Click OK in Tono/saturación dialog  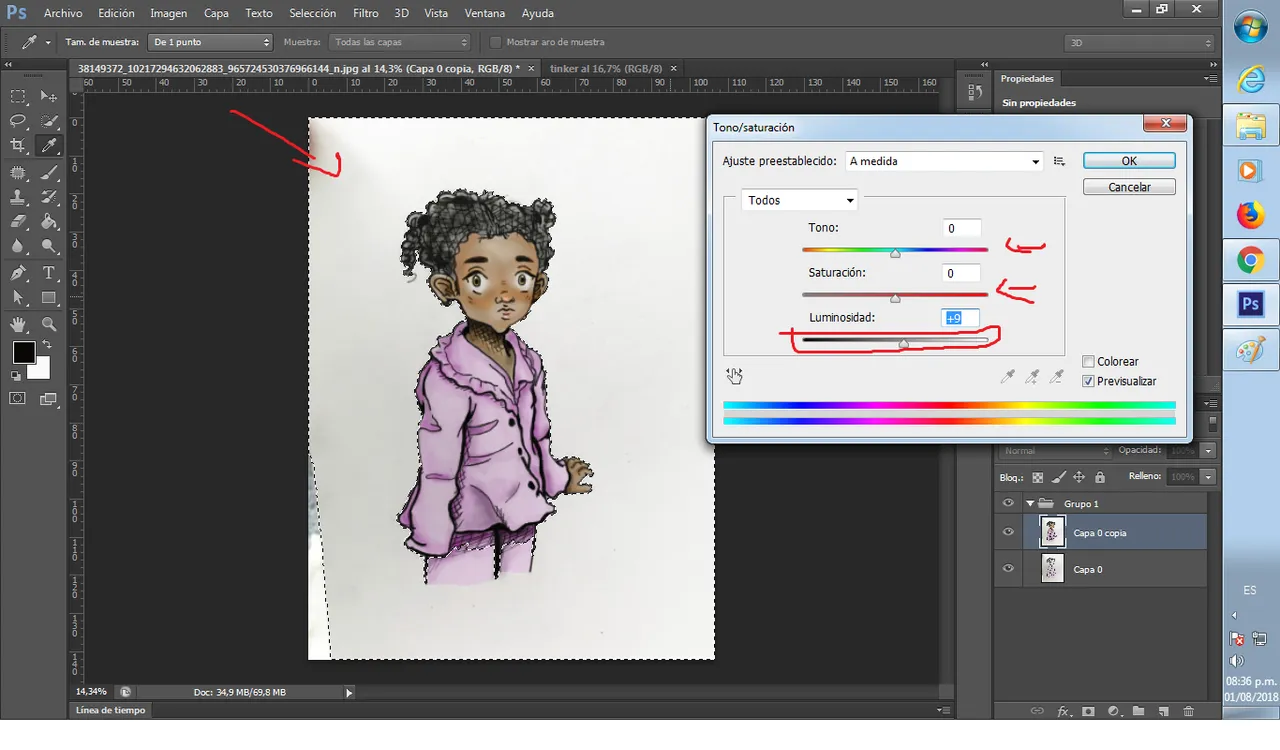1129,160
